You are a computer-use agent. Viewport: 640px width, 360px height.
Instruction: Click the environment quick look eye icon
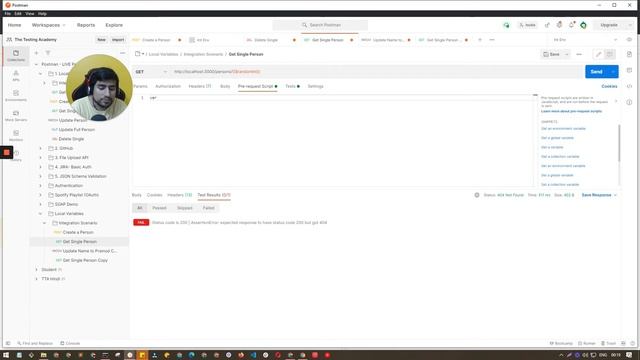(629, 40)
